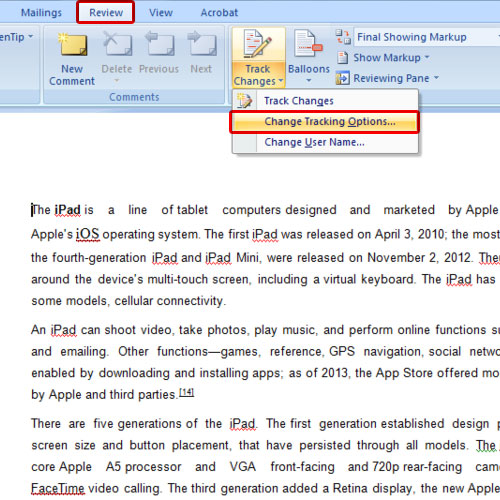Choose Change Tracking Options menu item
Screen dimensions: 500x500
324,122
